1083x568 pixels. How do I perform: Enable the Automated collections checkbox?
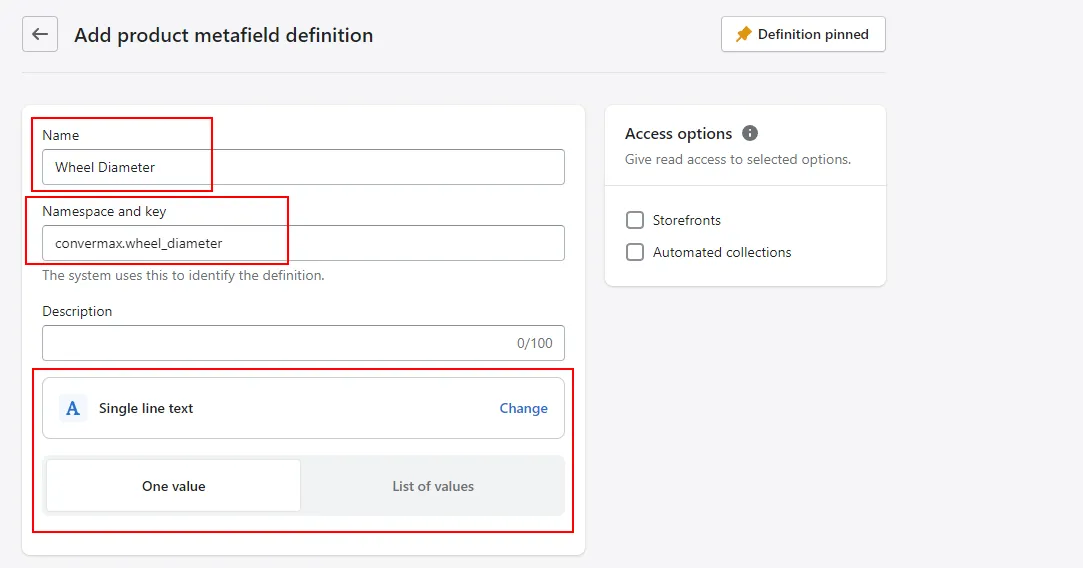[x=635, y=252]
